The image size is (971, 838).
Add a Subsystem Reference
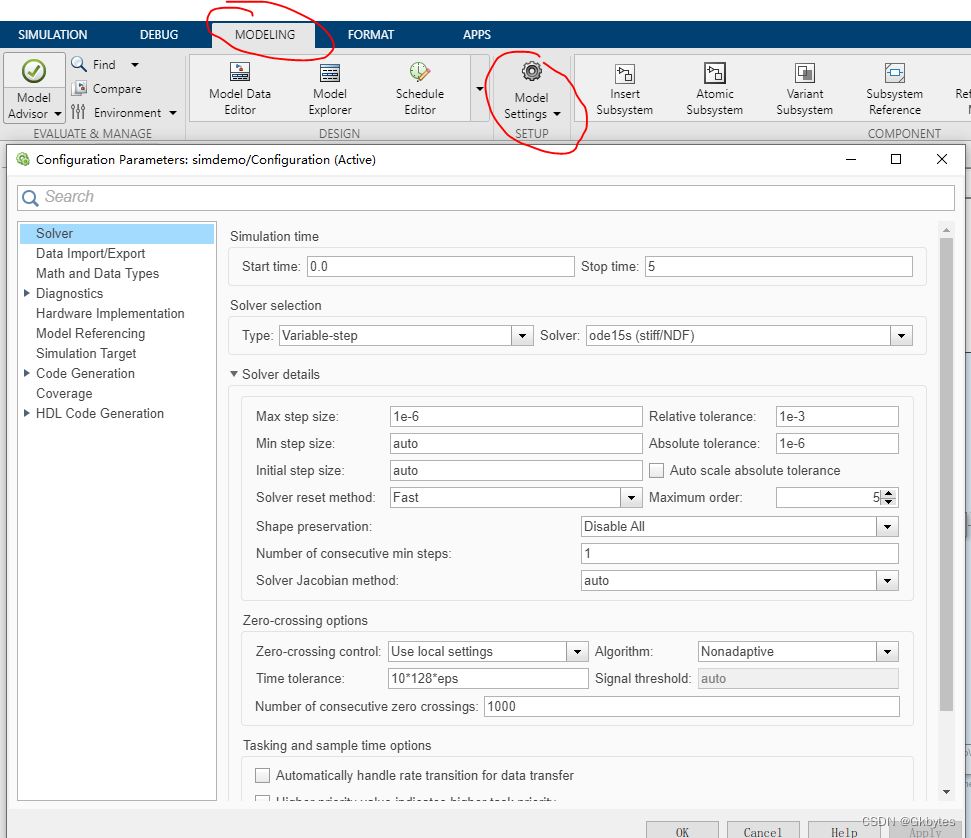895,89
